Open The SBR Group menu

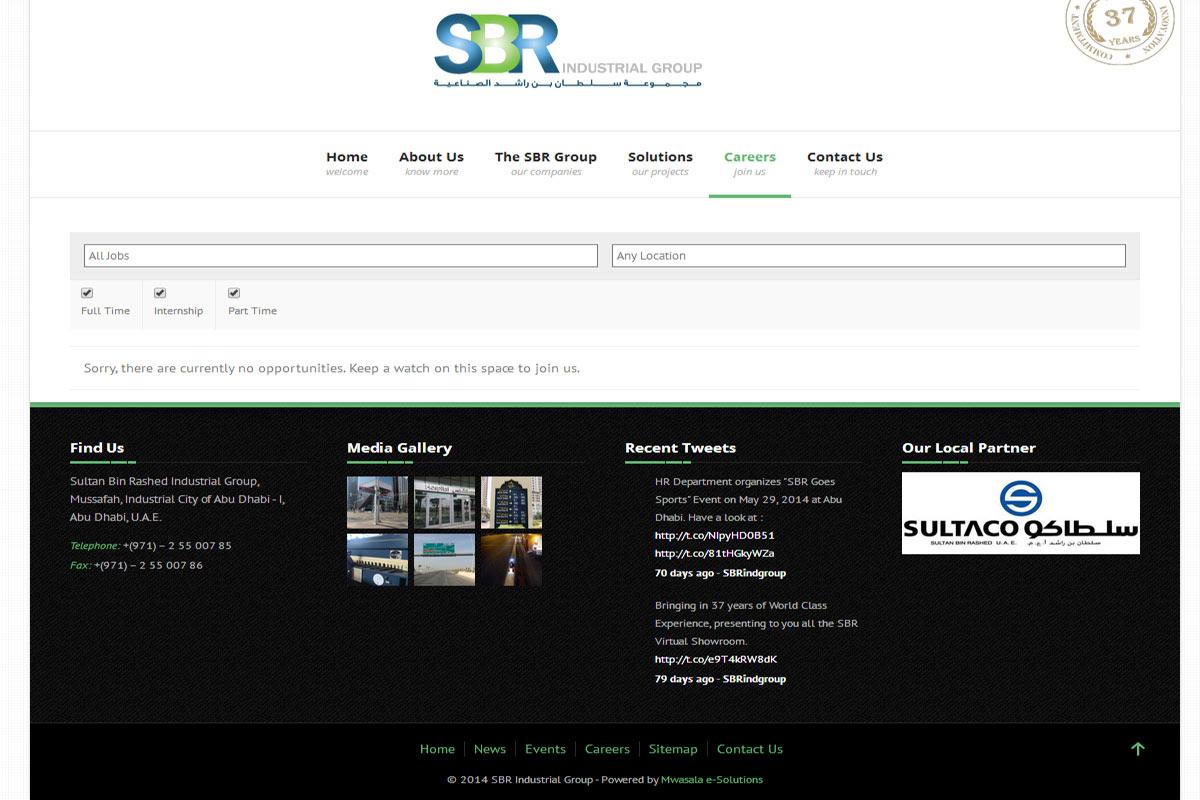(x=546, y=164)
